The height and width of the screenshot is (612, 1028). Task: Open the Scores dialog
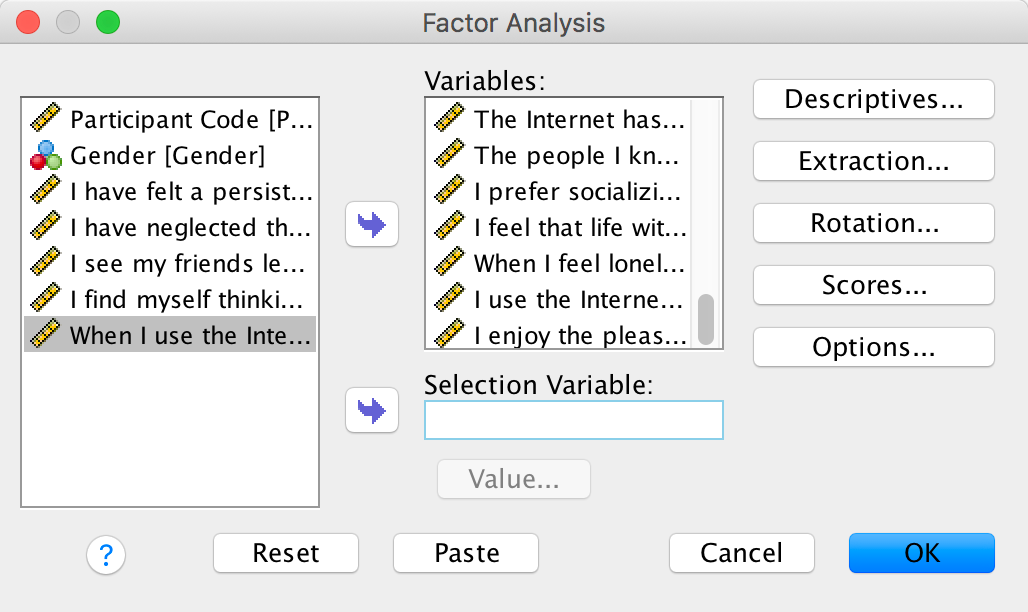873,285
